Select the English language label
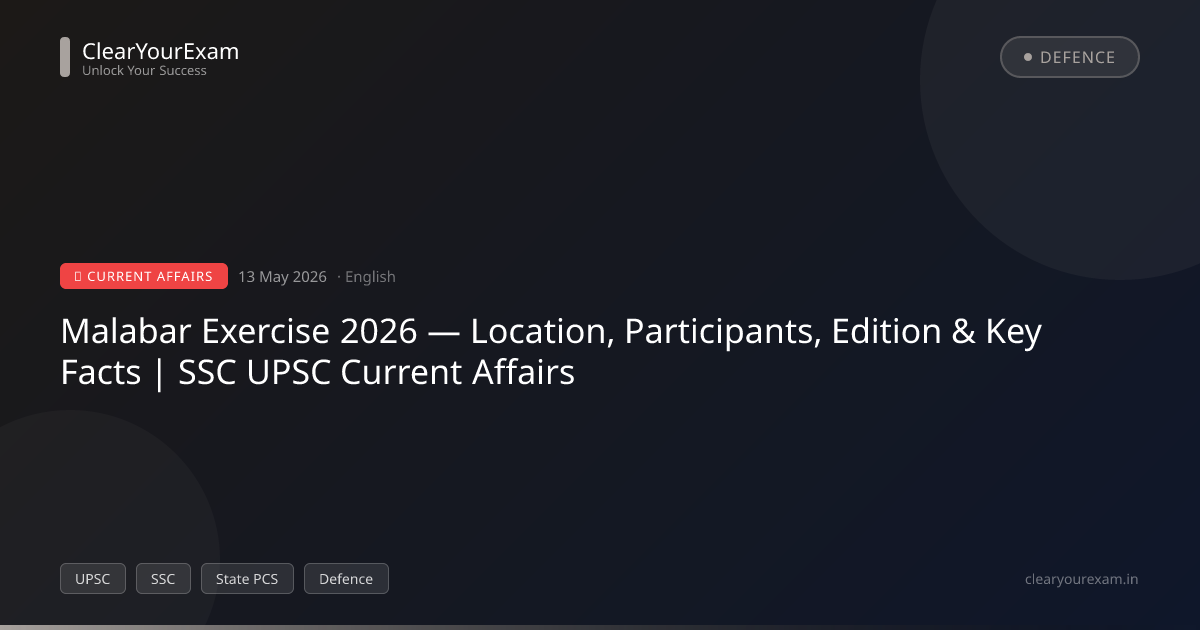 pos(370,277)
